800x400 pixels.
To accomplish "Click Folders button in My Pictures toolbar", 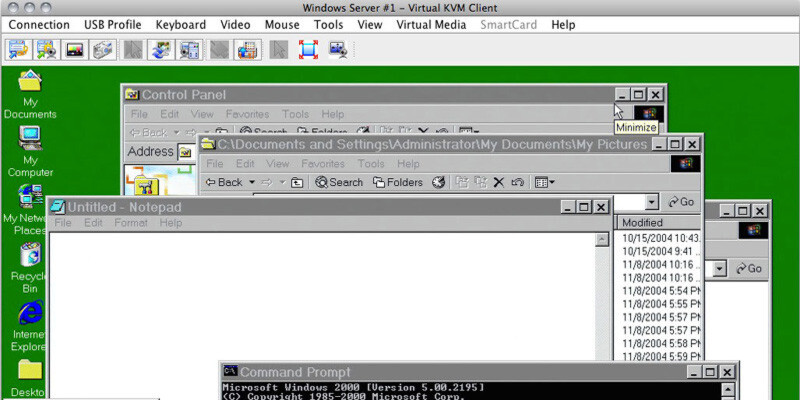I will pos(398,182).
